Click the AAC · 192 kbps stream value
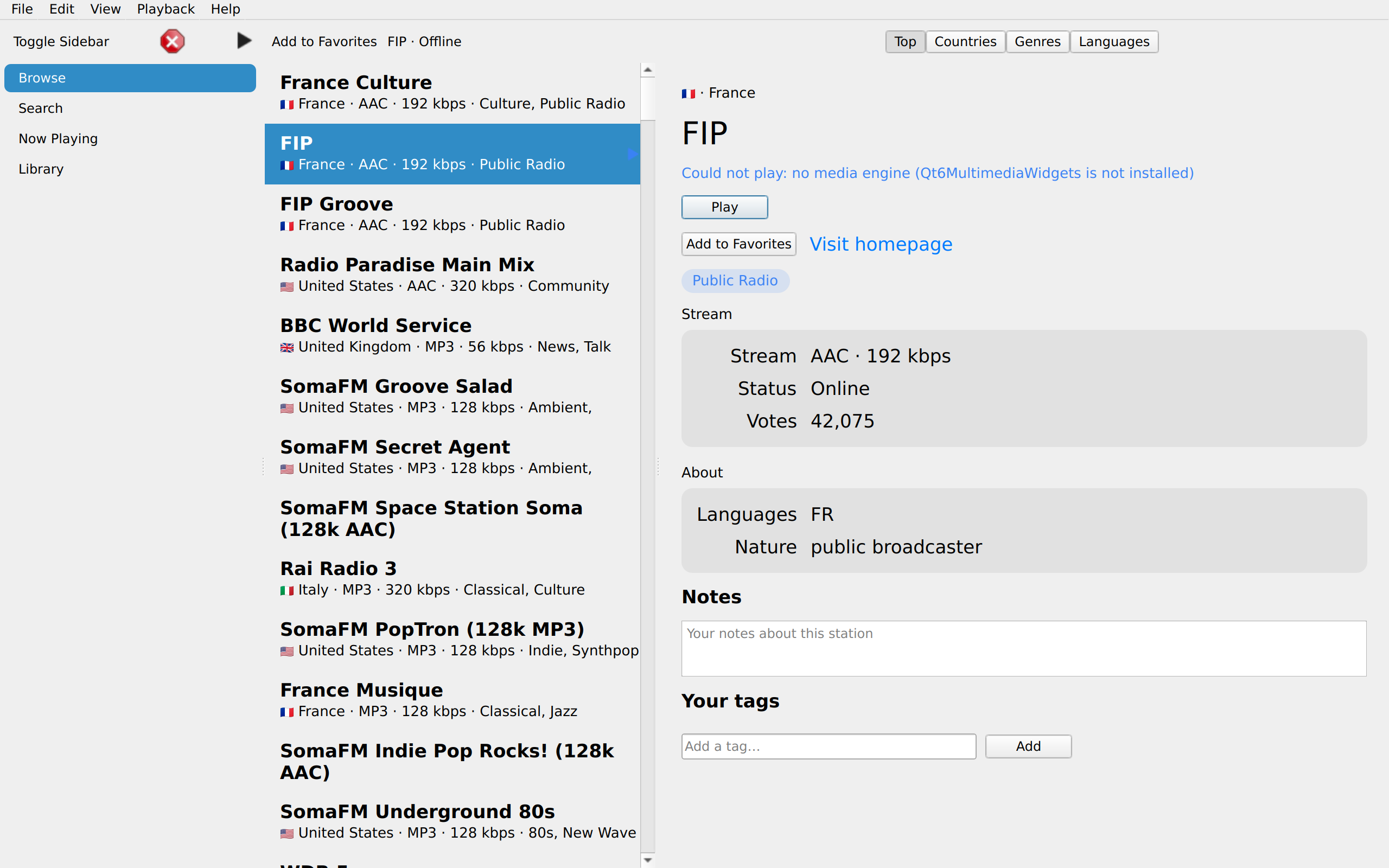Screen dimensions: 1389x868 pyautogui.click(x=881, y=356)
